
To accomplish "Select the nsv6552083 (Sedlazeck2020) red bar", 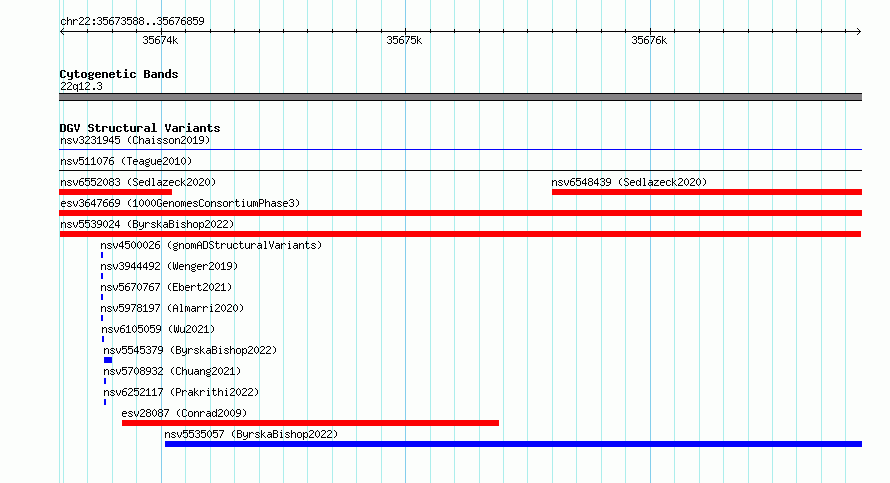I will [x=116, y=192].
